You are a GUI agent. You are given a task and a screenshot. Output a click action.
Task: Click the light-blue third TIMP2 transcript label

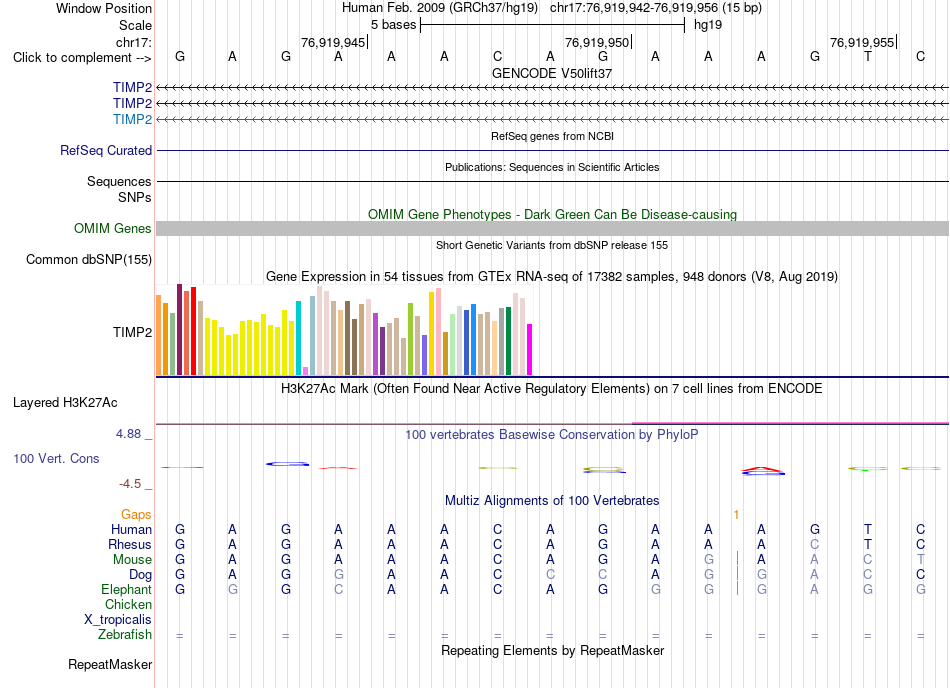132,119
